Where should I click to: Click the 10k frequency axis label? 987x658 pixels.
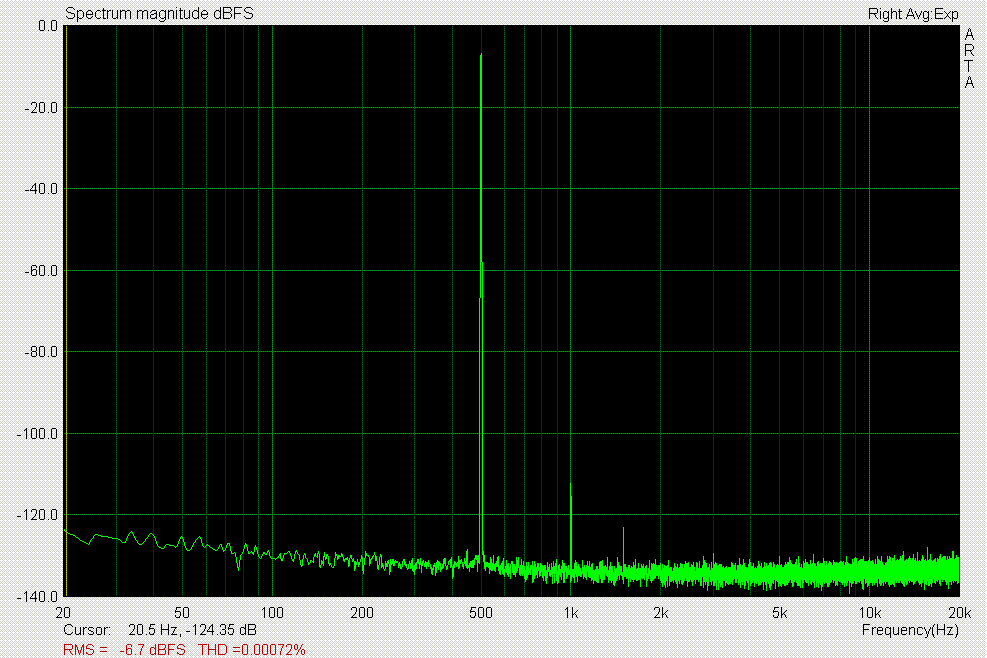[869, 613]
